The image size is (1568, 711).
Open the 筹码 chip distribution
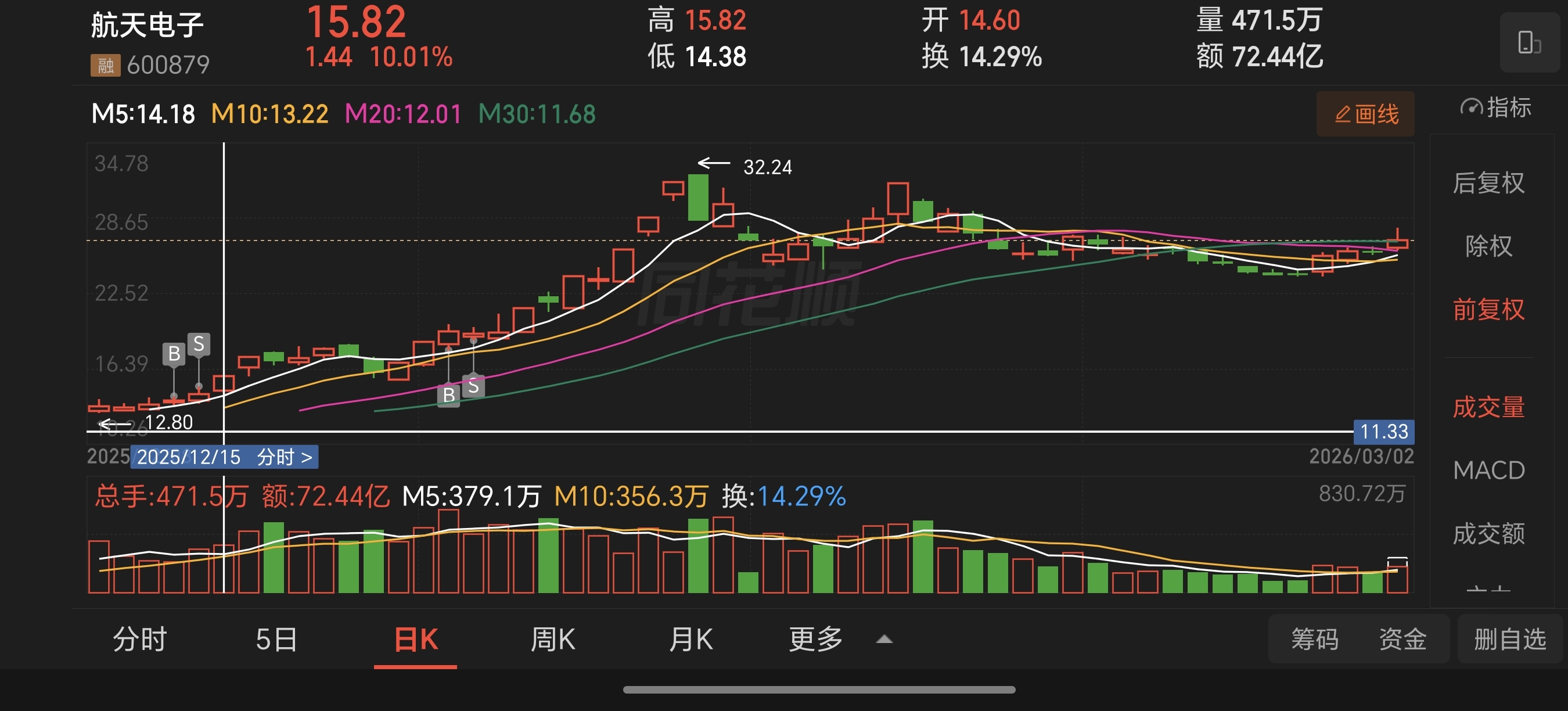1314,640
